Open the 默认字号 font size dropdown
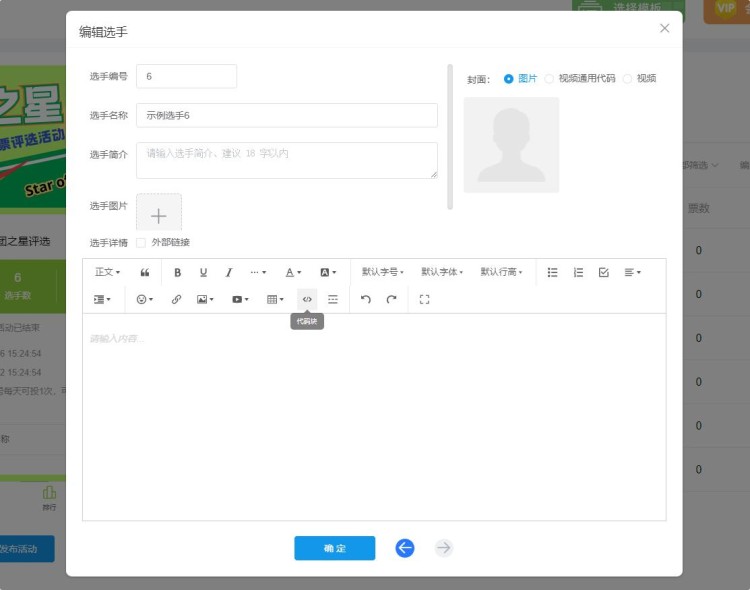 [382, 272]
